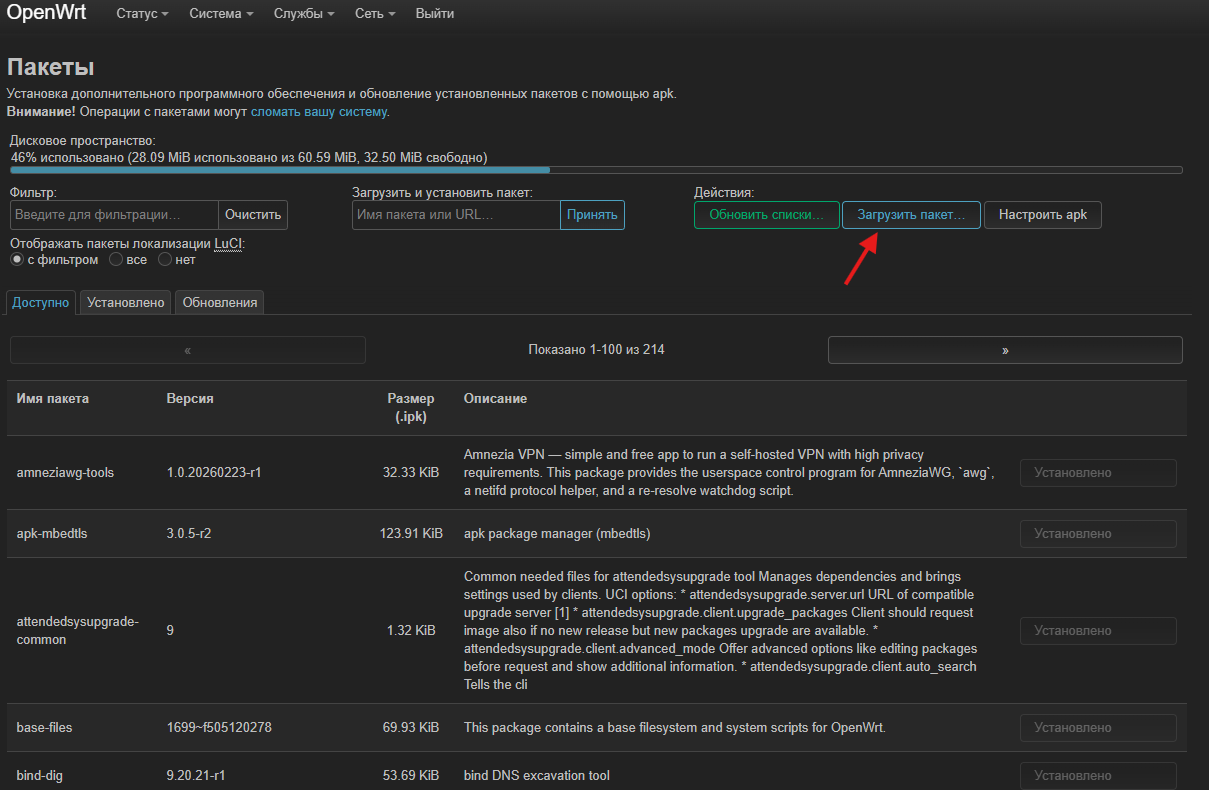Select the 'нет' radio option
Screen dimensions: 1209x790
tap(165, 260)
